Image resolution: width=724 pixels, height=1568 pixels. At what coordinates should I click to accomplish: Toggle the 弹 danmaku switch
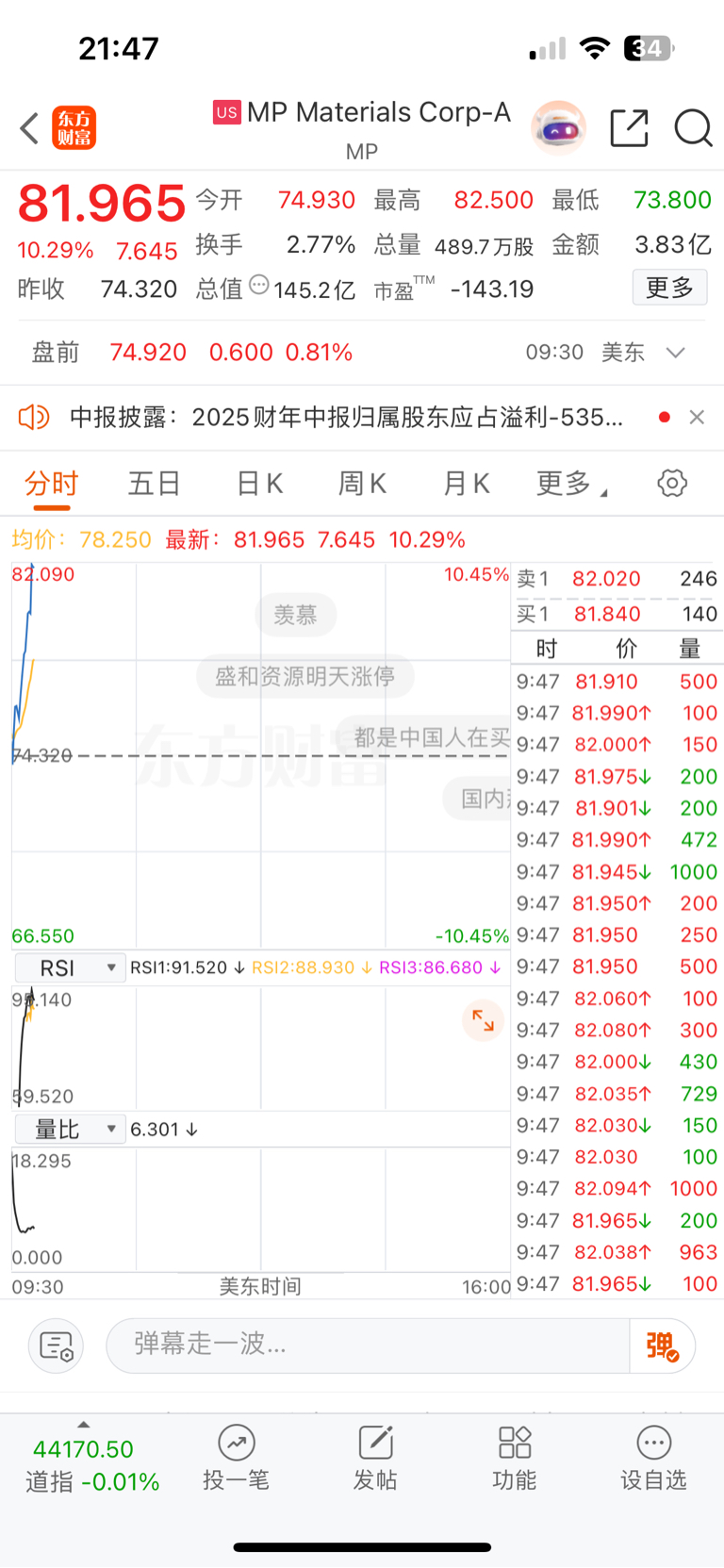662,1345
